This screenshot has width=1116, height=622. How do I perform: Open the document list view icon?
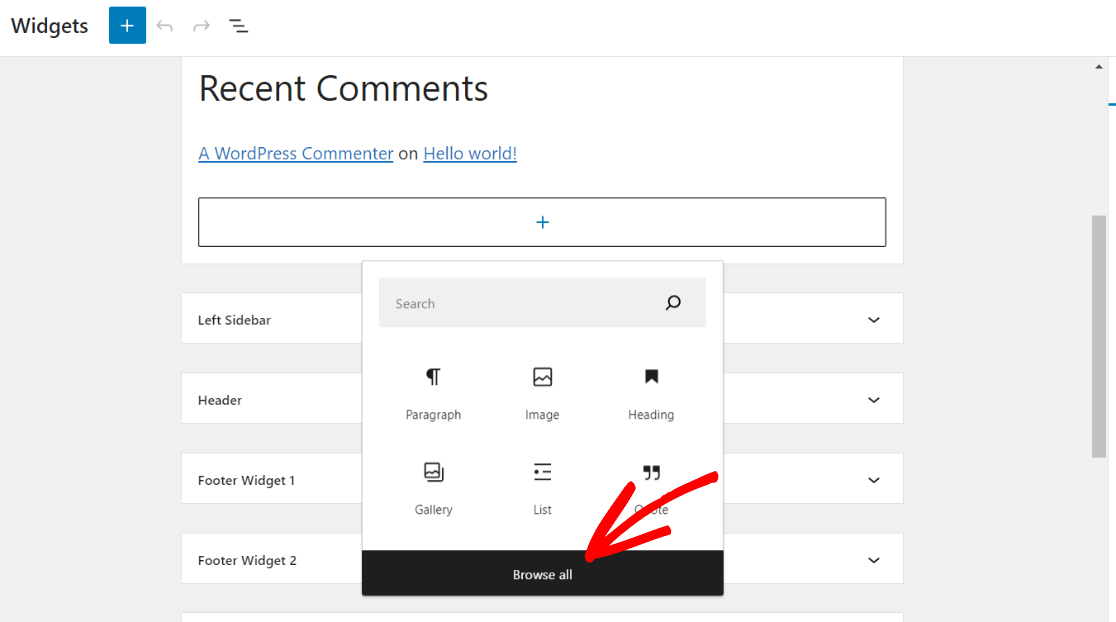click(x=238, y=25)
